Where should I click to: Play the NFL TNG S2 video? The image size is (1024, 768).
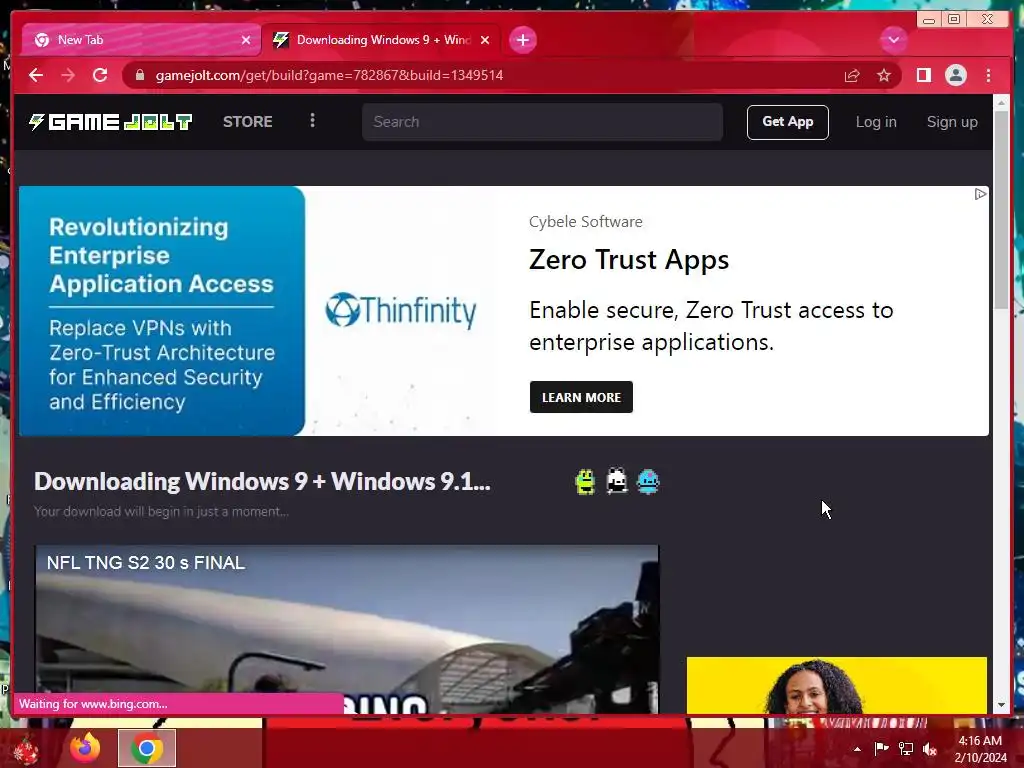pyautogui.click(x=347, y=629)
